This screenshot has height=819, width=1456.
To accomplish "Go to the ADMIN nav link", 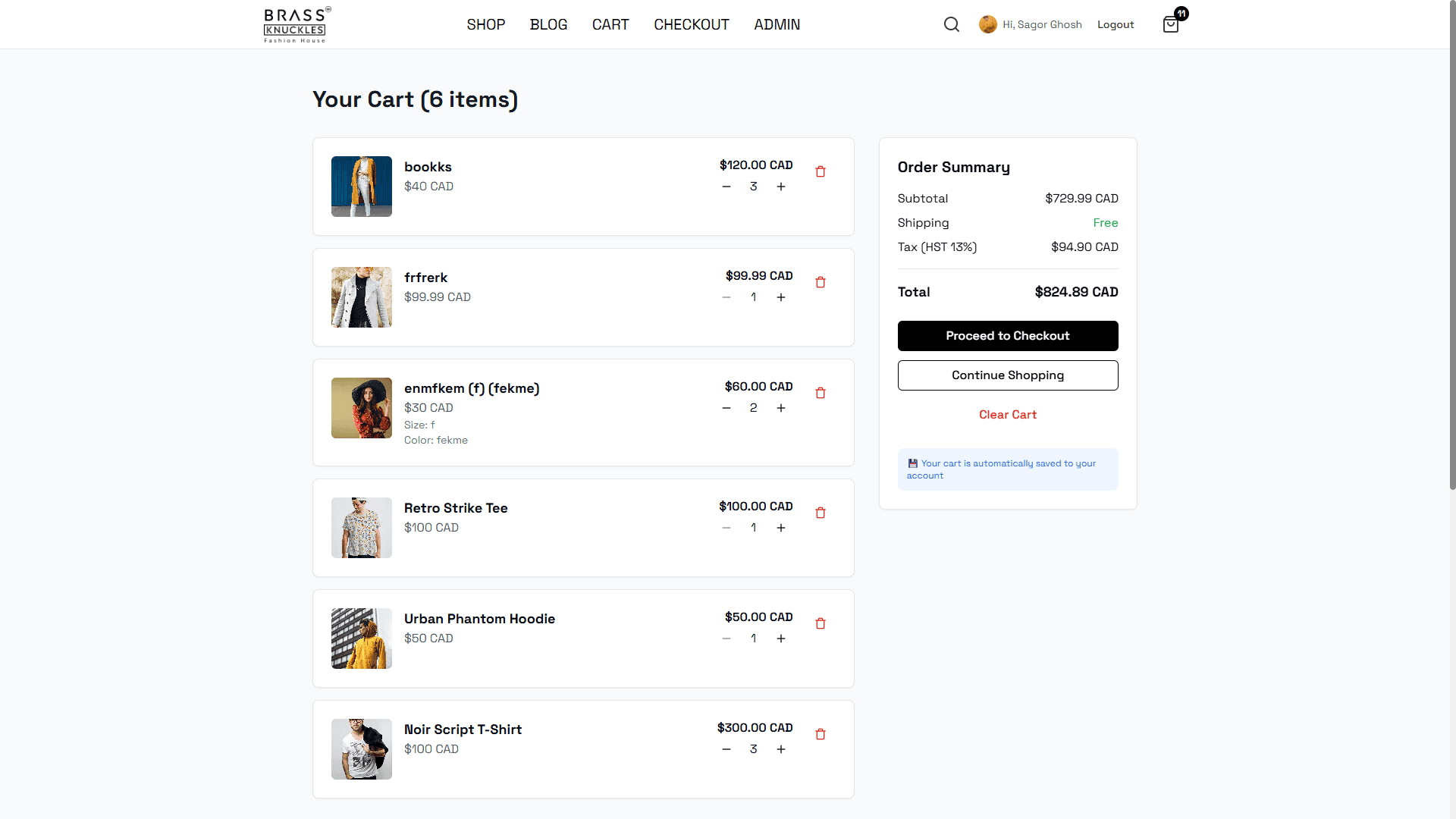I will pyautogui.click(x=777, y=24).
